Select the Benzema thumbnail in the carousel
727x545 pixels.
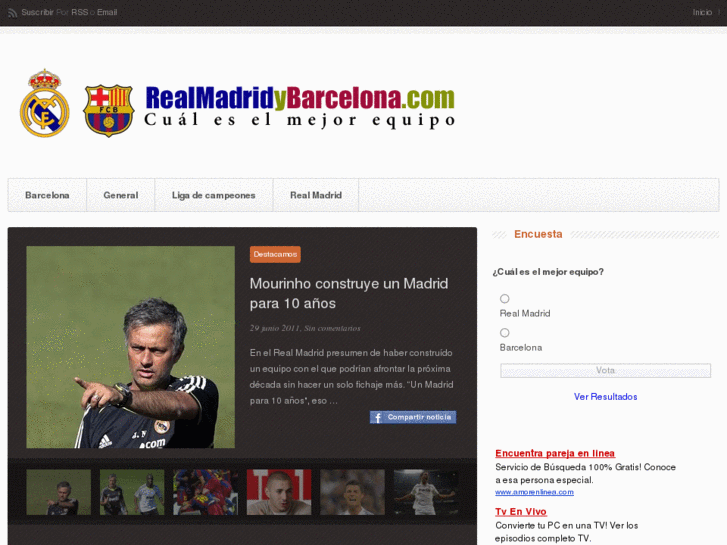pos(279,492)
